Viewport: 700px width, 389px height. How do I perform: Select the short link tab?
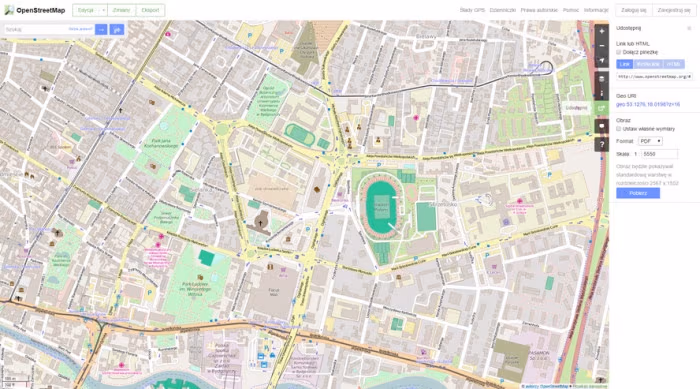click(648, 64)
